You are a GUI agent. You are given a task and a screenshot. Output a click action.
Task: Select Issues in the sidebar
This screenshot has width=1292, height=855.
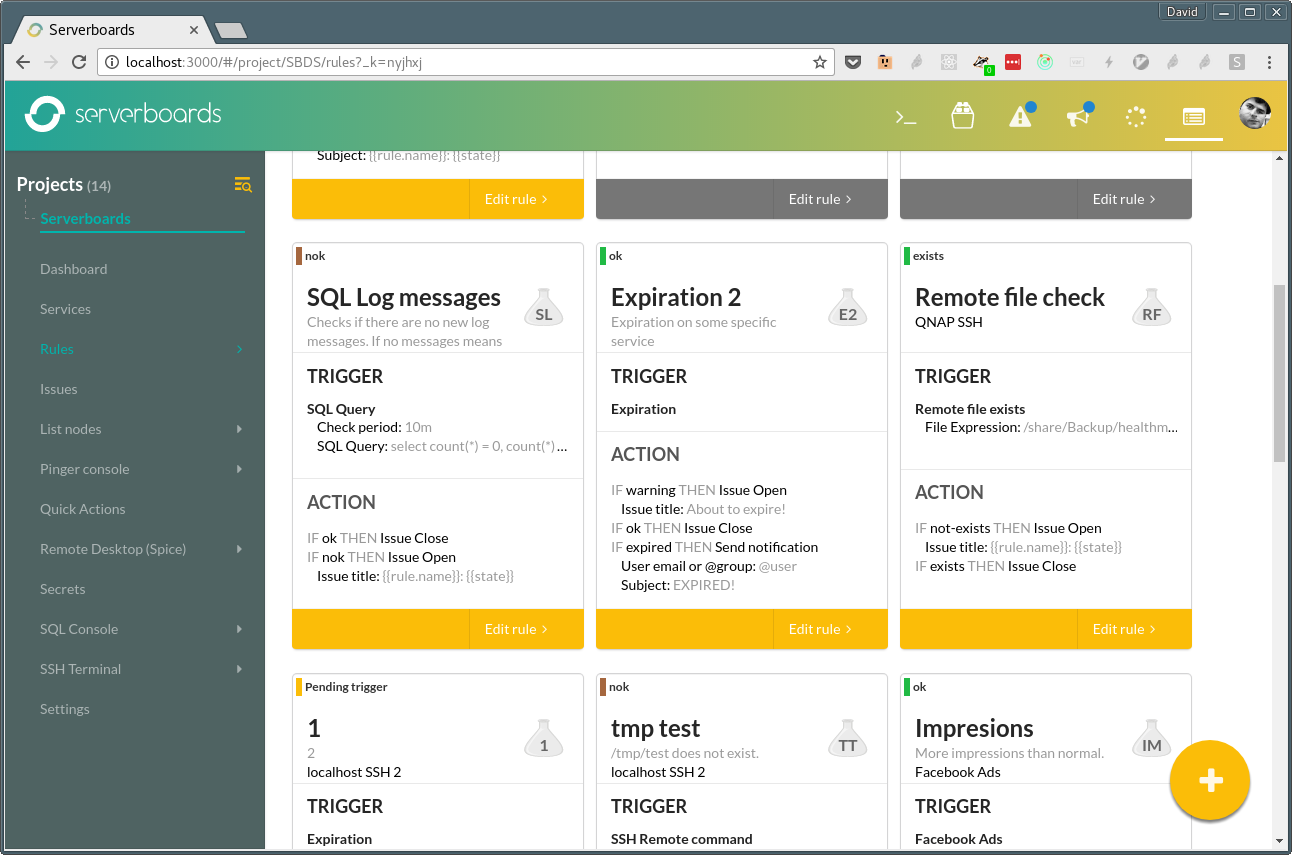(x=58, y=389)
